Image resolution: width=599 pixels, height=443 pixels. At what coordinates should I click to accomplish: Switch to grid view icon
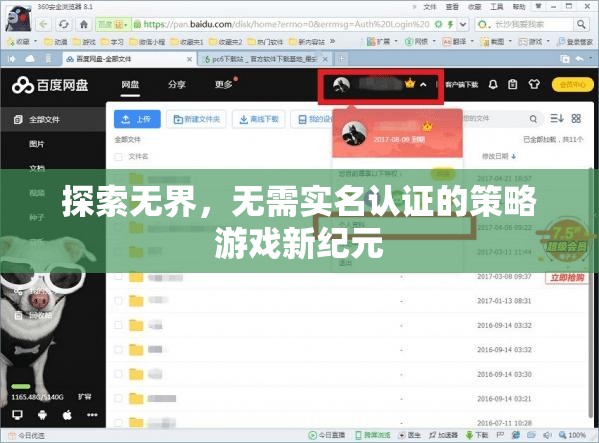(x=576, y=119)
